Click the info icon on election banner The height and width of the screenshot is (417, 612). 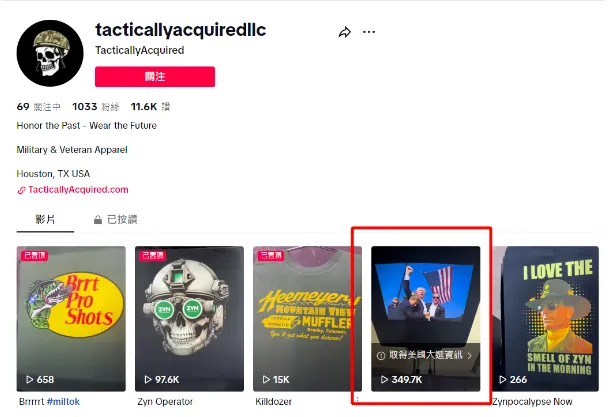(x=381, y=355)
